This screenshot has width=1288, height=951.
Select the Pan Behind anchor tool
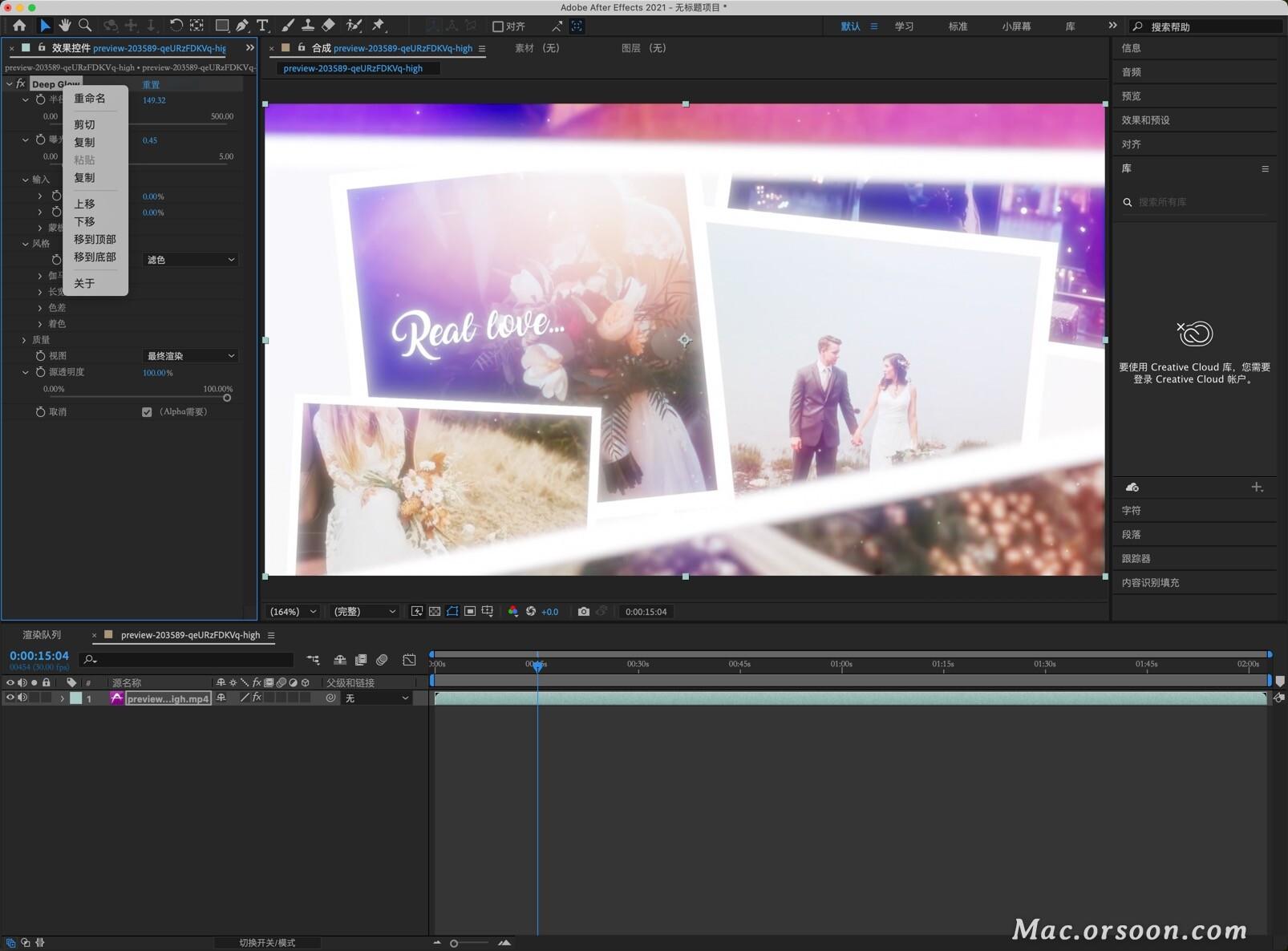point(196,26)
